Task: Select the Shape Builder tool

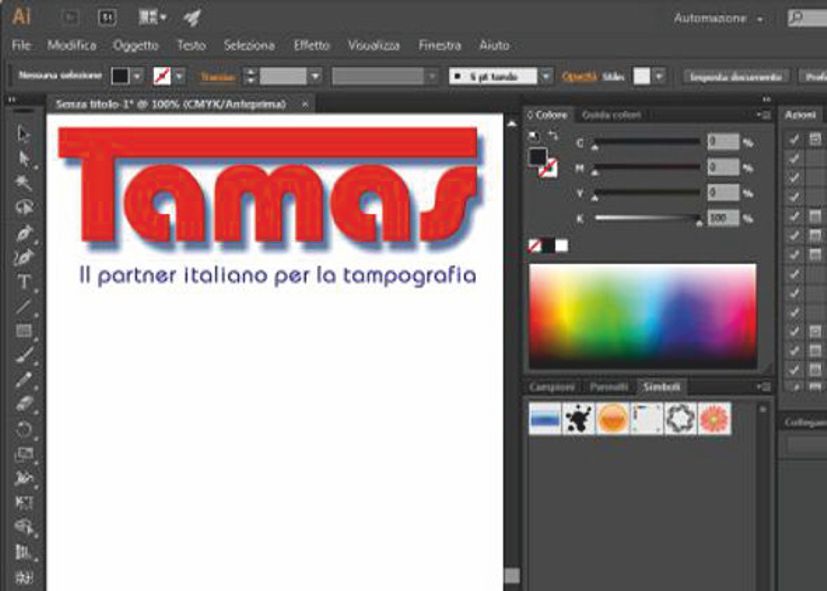Action: 23,527
